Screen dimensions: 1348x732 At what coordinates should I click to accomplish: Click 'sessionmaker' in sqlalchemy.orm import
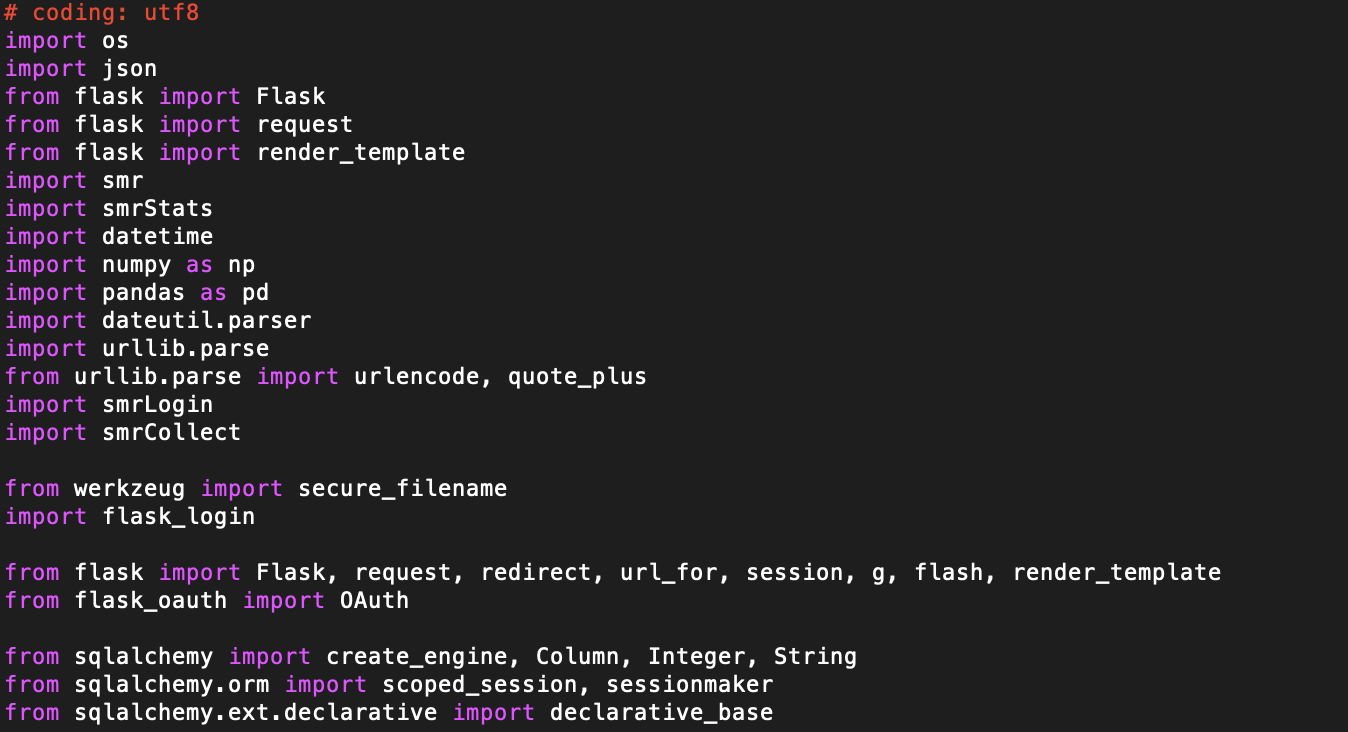coord(690,685)
